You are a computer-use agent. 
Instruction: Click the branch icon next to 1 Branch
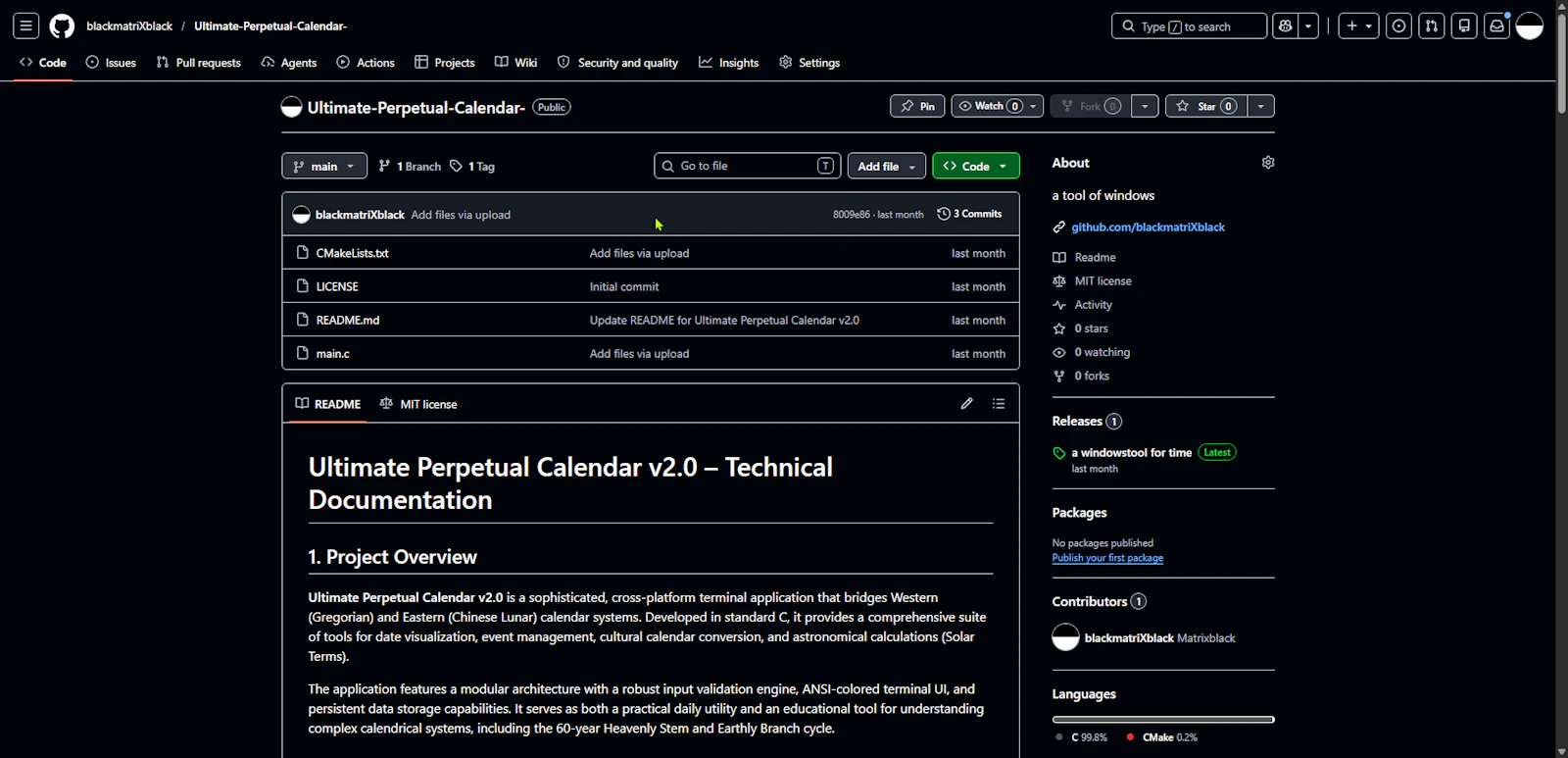tap(385, 166)
